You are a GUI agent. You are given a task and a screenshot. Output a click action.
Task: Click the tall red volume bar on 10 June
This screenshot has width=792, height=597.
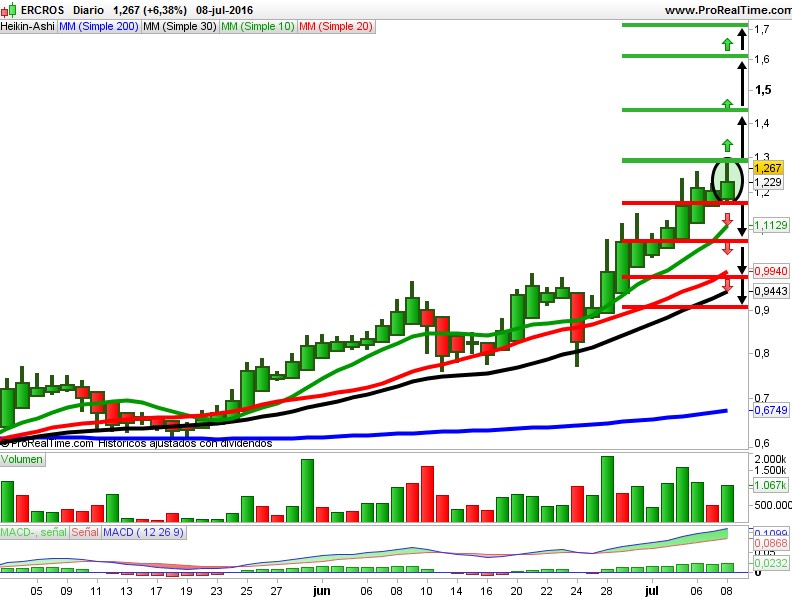[x=427, y=494]
